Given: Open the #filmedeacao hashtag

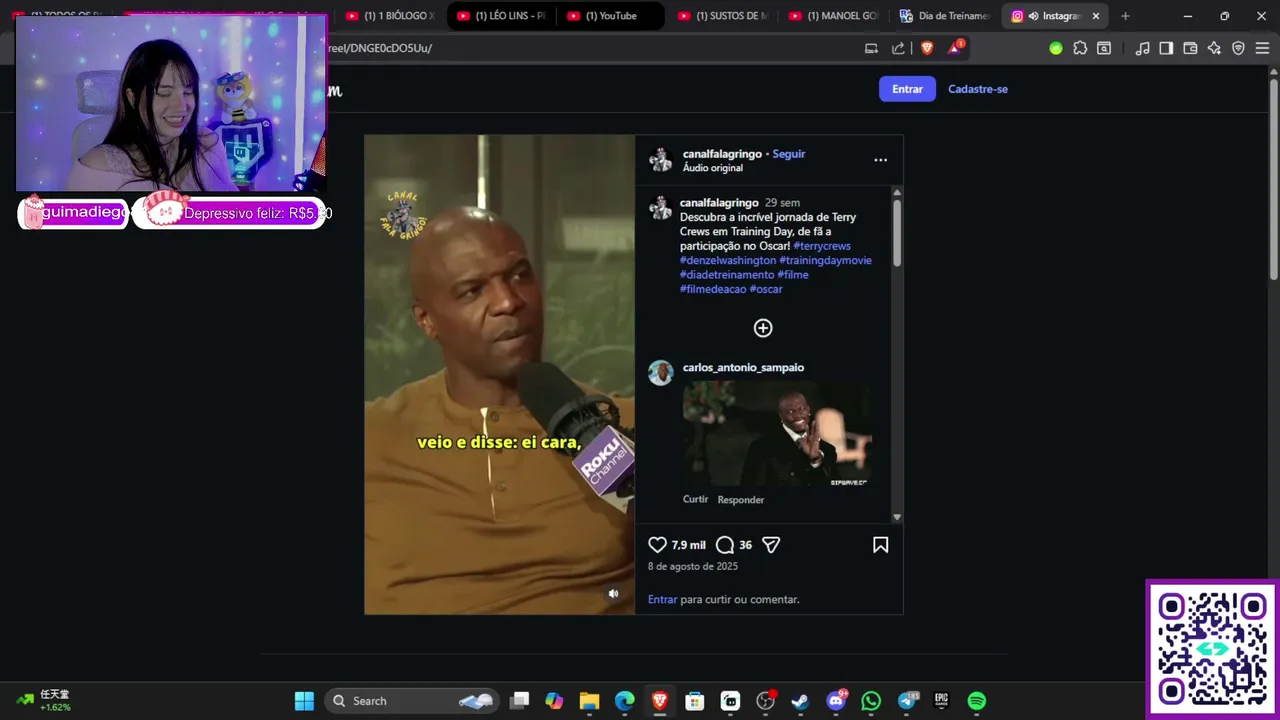Looking at the screenshot, I should 713,289.
